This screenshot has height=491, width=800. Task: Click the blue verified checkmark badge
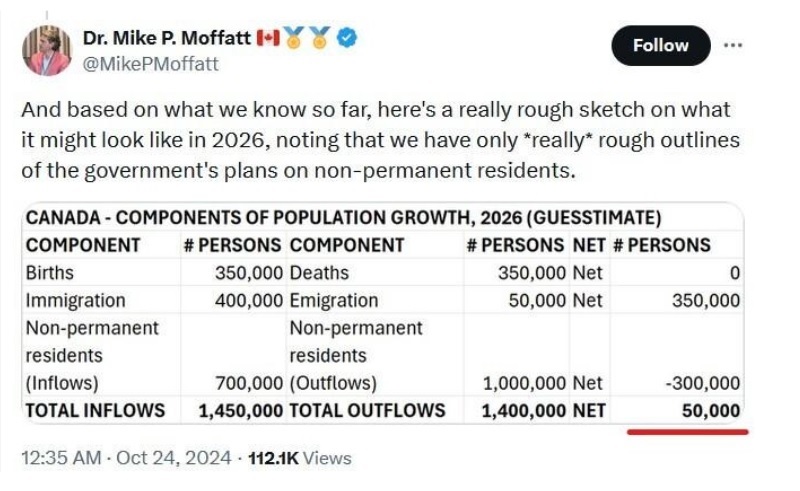point(347,38)
